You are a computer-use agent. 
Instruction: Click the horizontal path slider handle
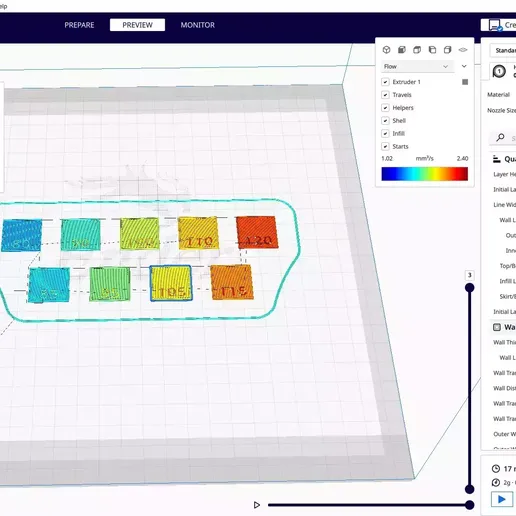click(470, 505)
